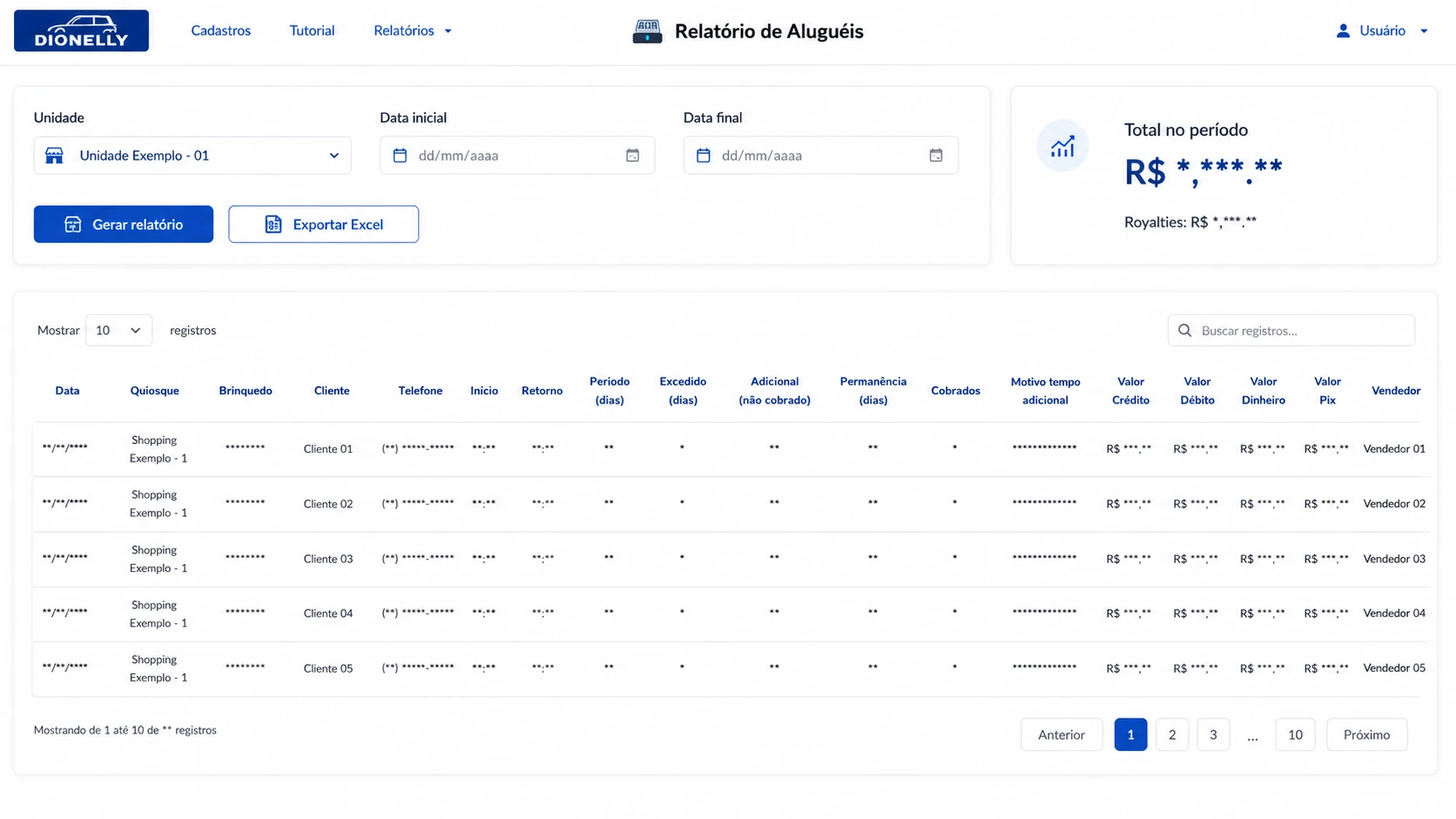This screenshot has height=819, width=1456.
Task: Sort by the Data column header
Action: click(67, 391)
